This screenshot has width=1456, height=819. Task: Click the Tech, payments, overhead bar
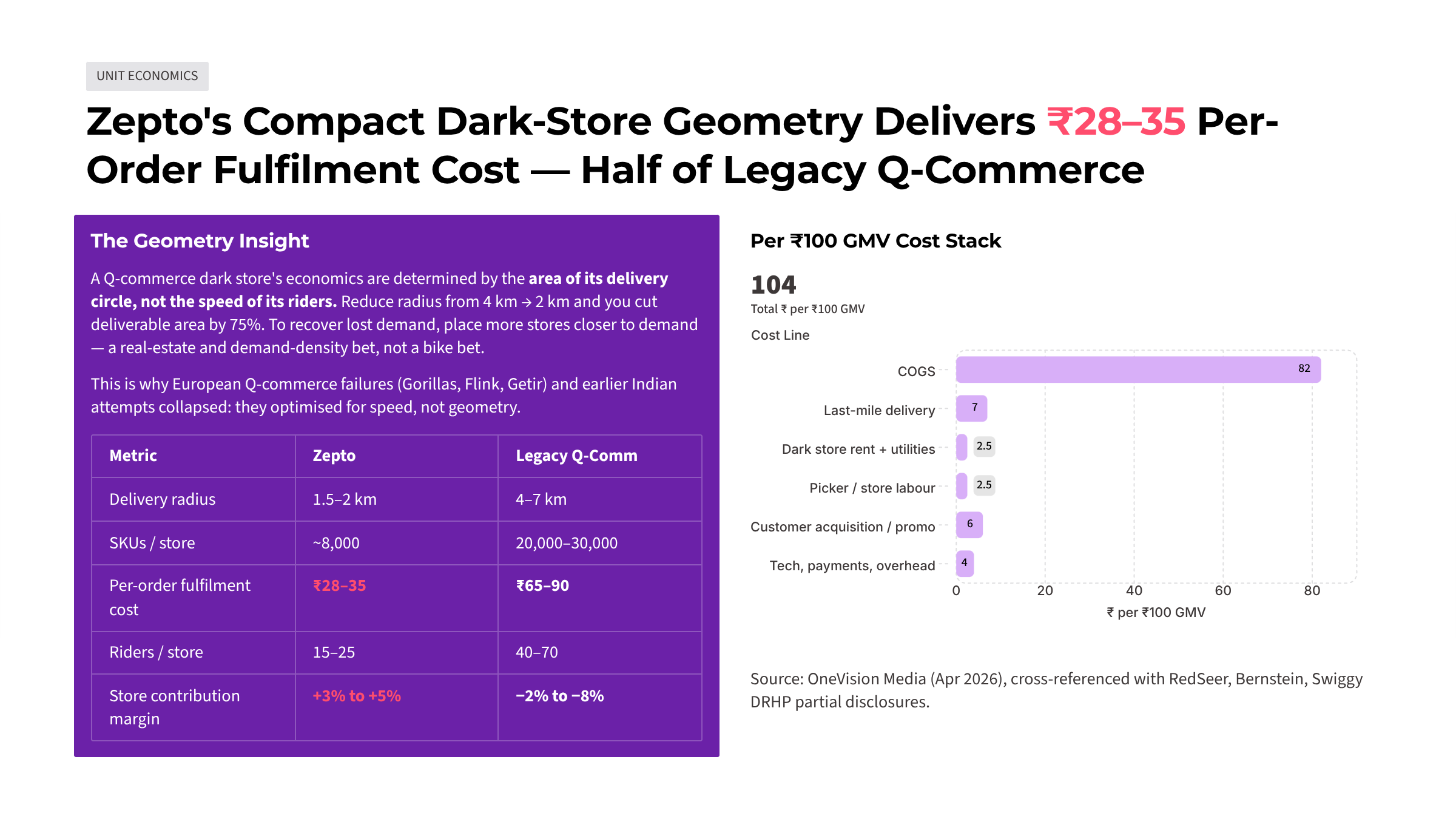(x=965, y=564)
